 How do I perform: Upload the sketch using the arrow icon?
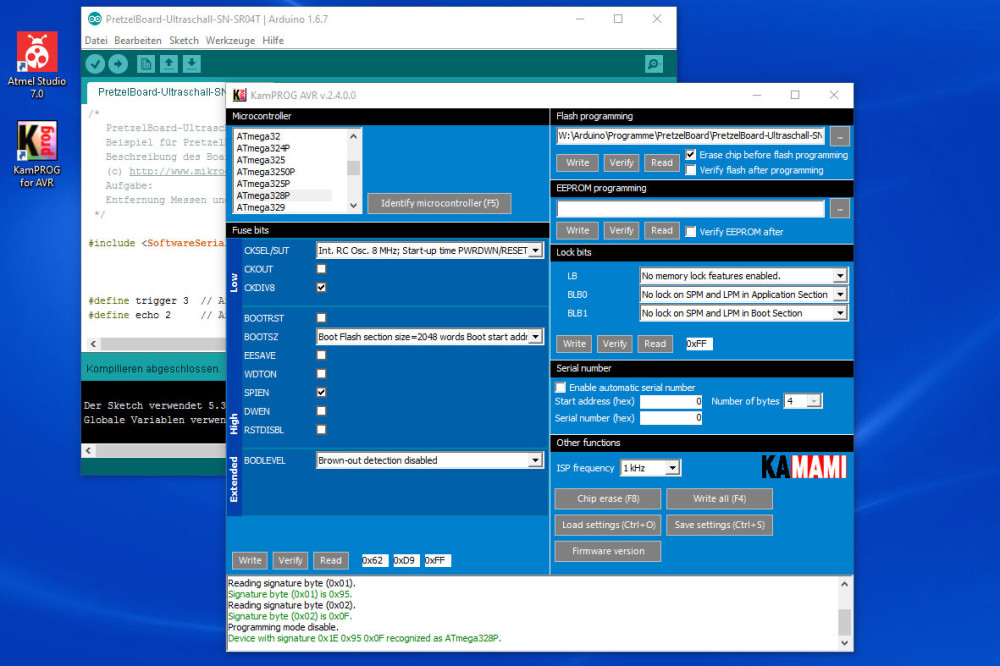point(119,63)
